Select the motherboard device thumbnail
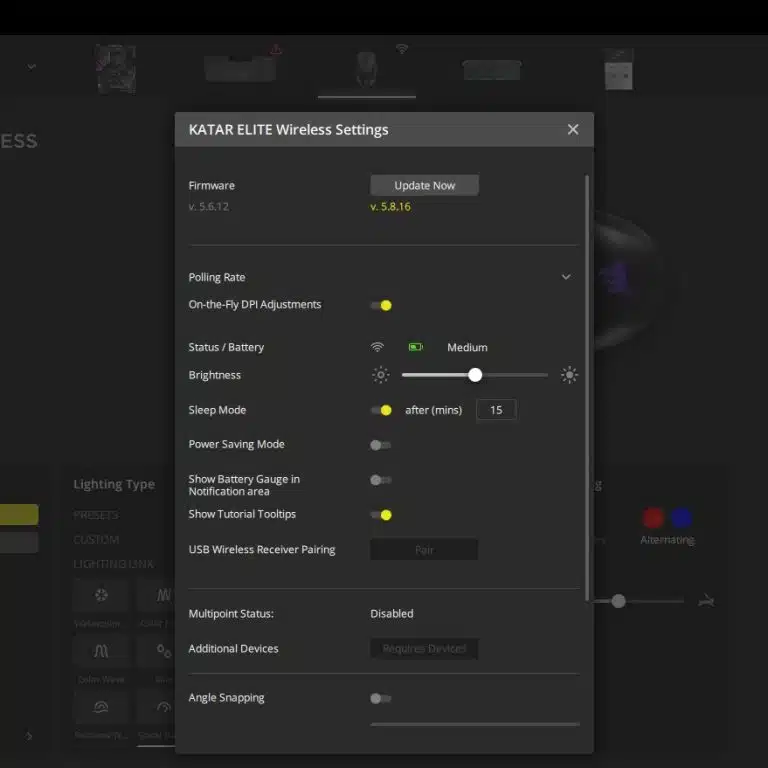 (x=115, y=68)
